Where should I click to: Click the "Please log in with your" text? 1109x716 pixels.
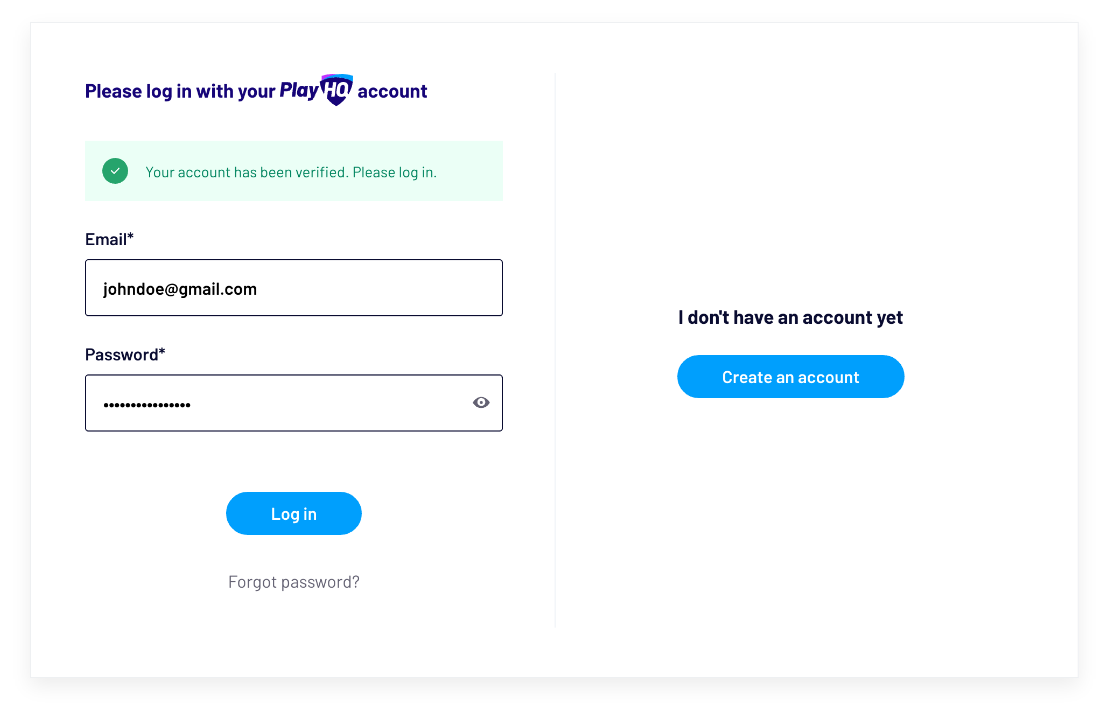179,91
